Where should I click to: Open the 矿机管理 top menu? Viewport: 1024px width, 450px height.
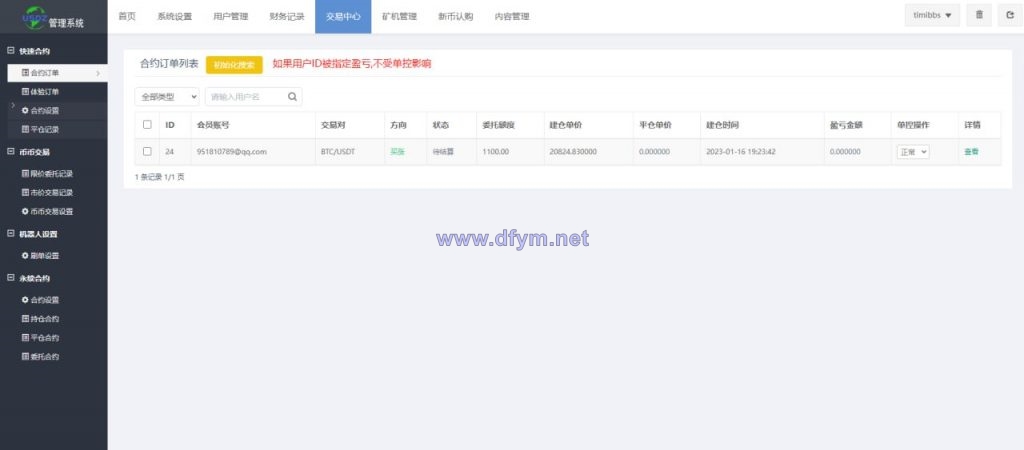pos(399,17)
